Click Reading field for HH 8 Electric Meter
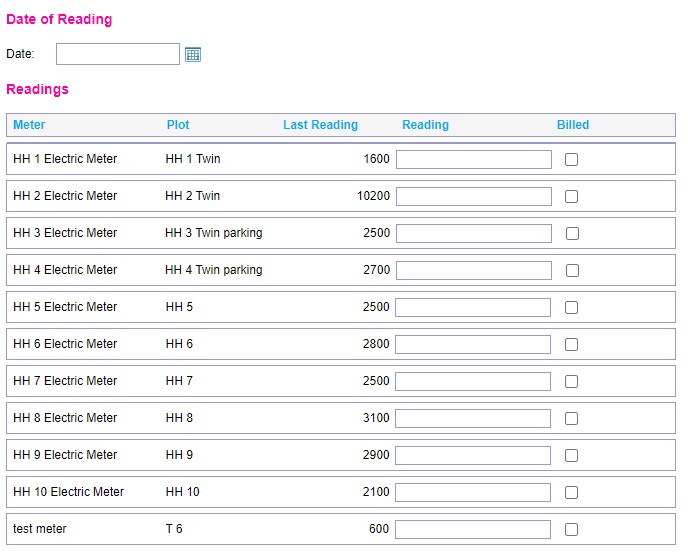The height and width of the screenshot is (558, 688). [x=473, y=418]
